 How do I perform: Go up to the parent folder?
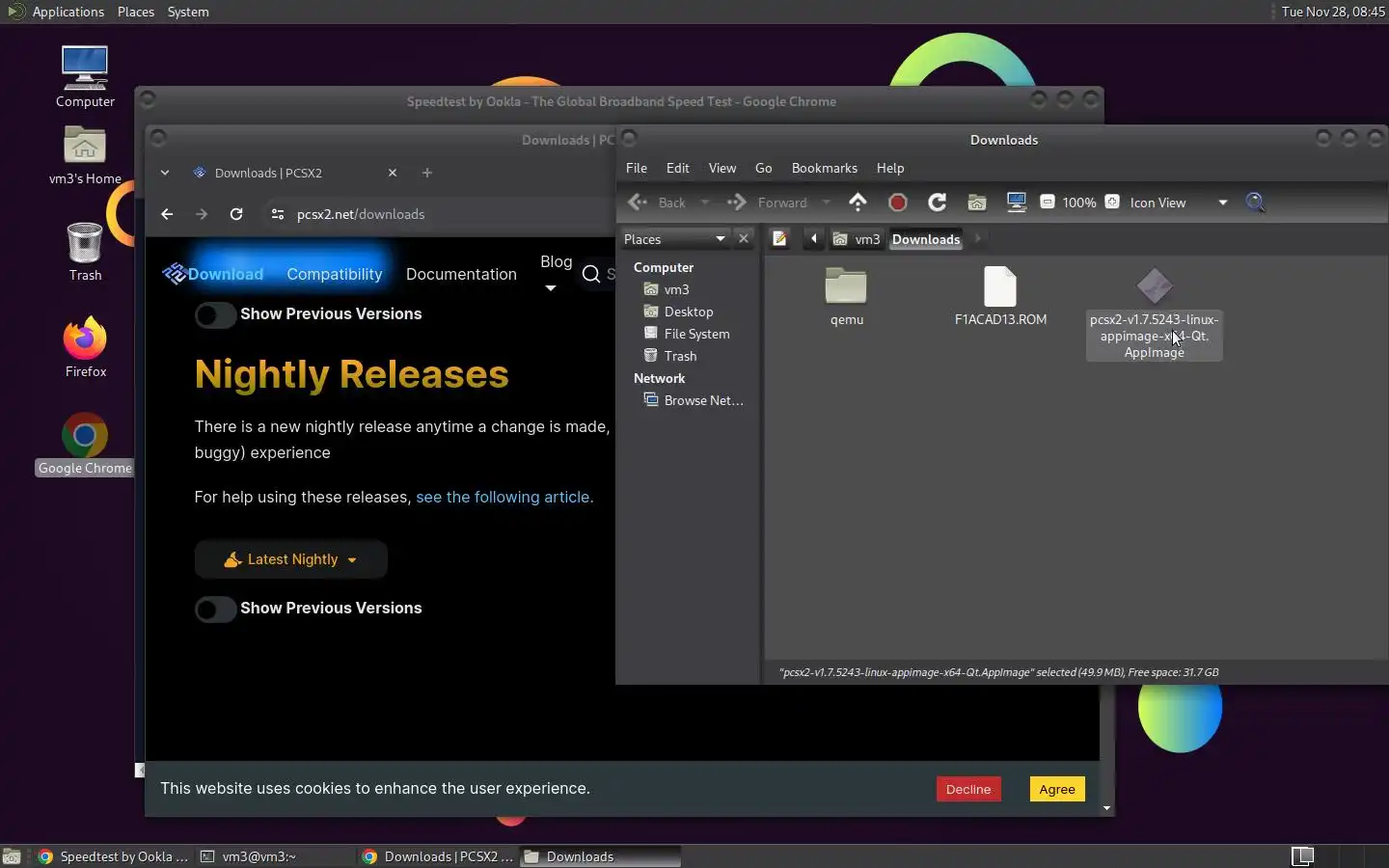(858, 202)
